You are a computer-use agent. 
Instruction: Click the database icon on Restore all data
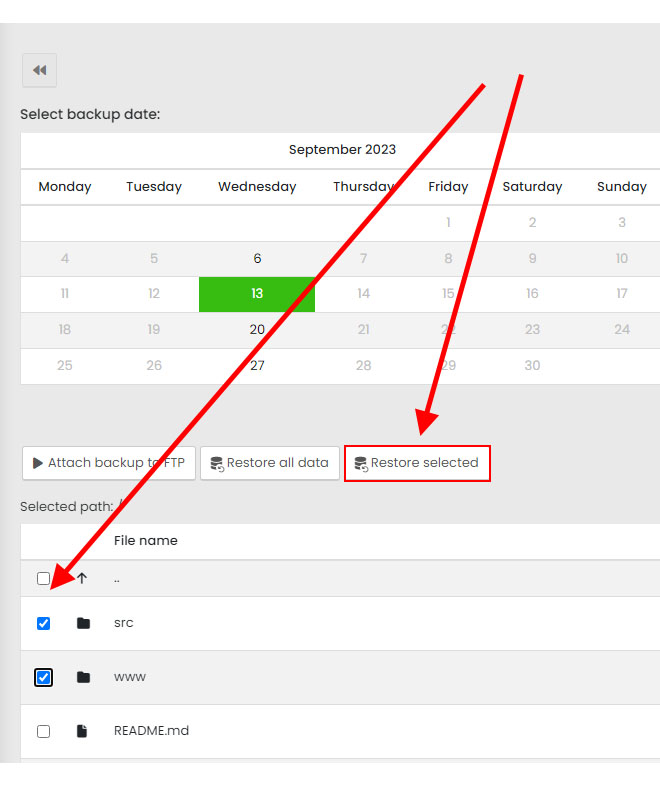click(216, 463)
